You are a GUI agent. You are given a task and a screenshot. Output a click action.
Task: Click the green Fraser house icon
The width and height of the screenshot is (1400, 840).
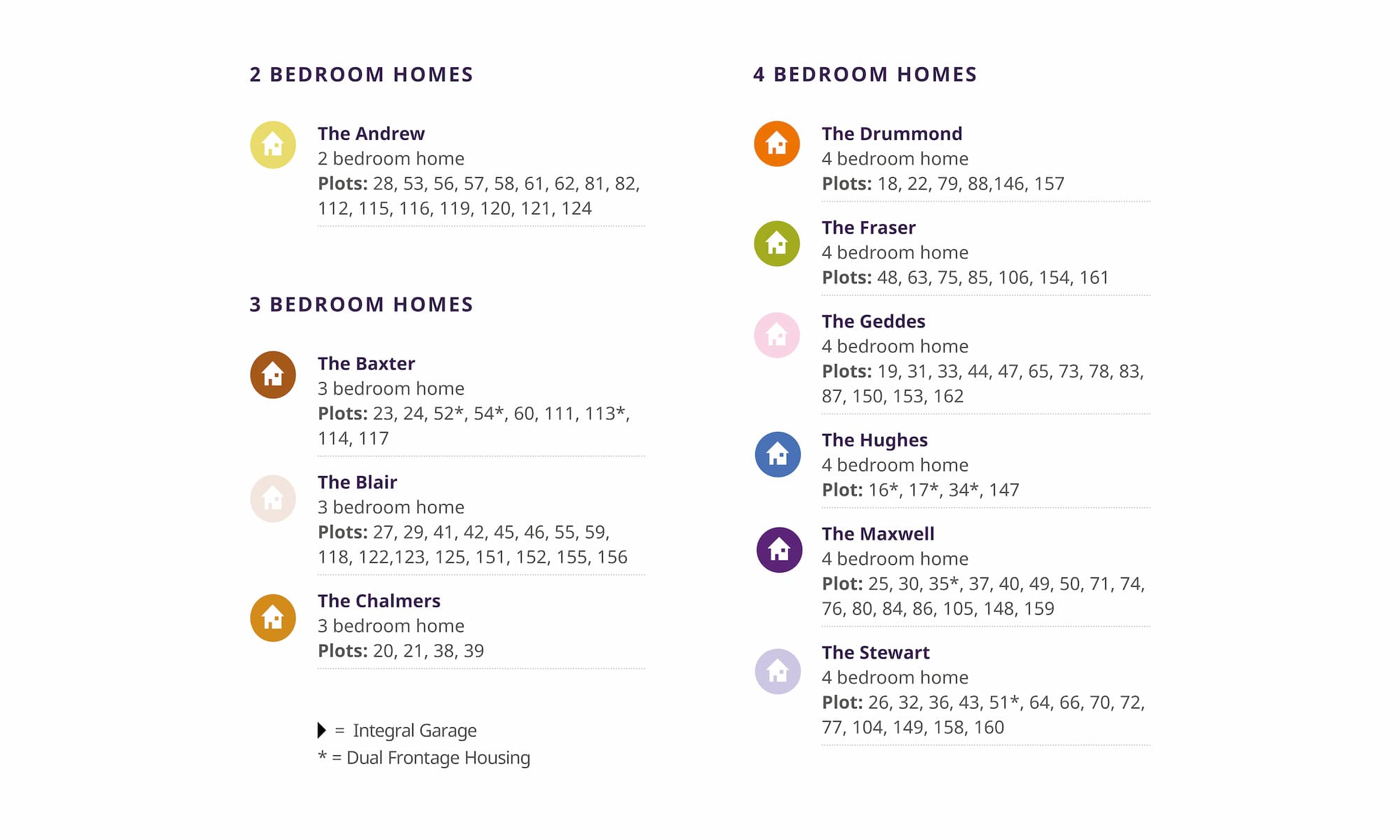777,244
